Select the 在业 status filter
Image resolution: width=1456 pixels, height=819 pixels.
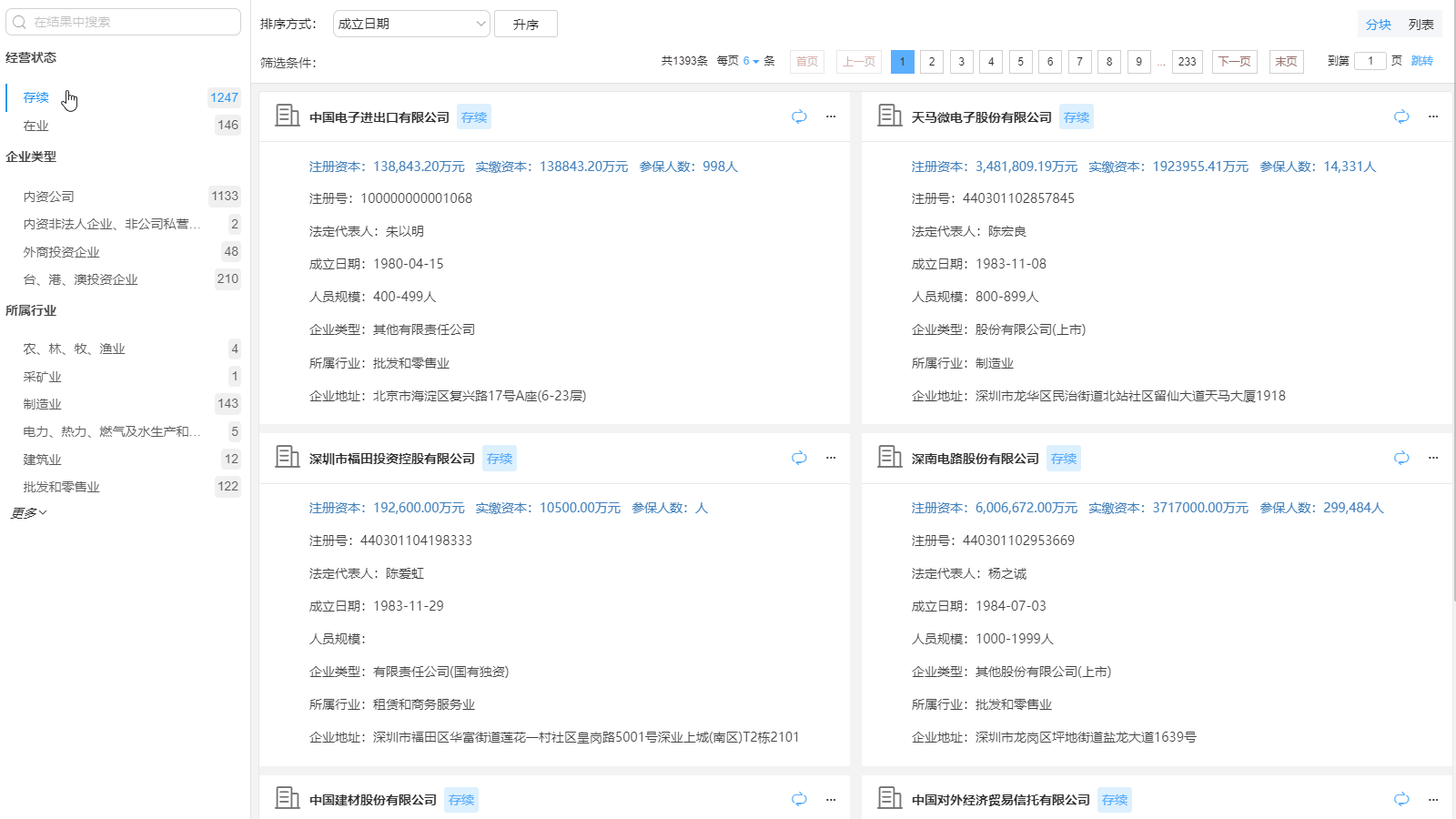35,126
